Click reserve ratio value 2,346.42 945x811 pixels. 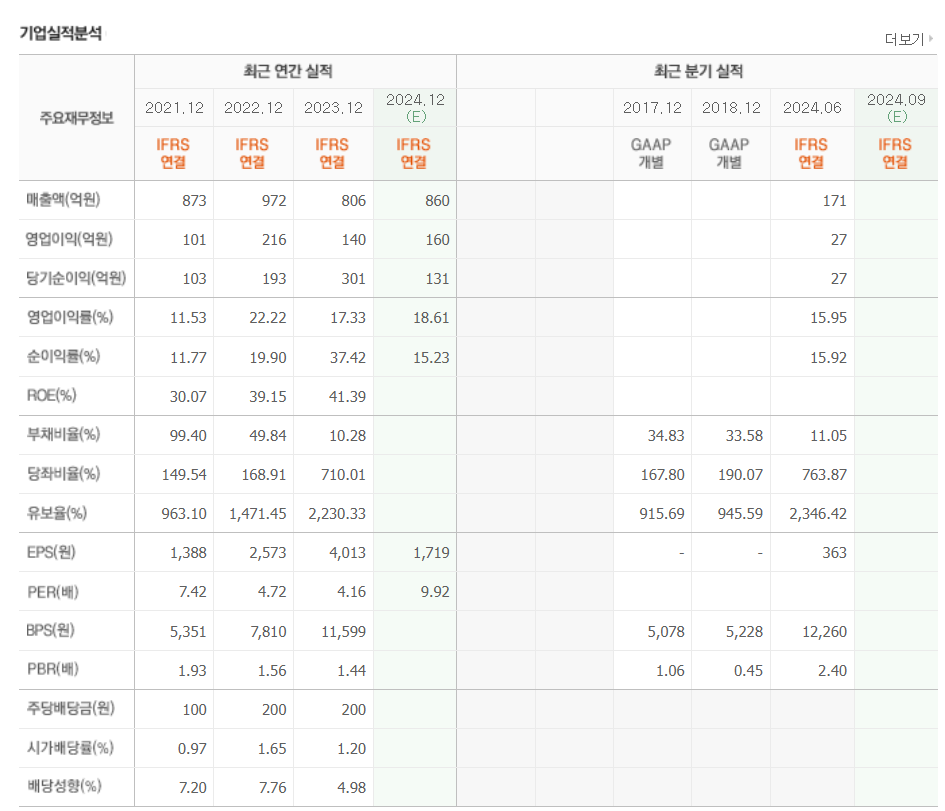pos(818,514)
